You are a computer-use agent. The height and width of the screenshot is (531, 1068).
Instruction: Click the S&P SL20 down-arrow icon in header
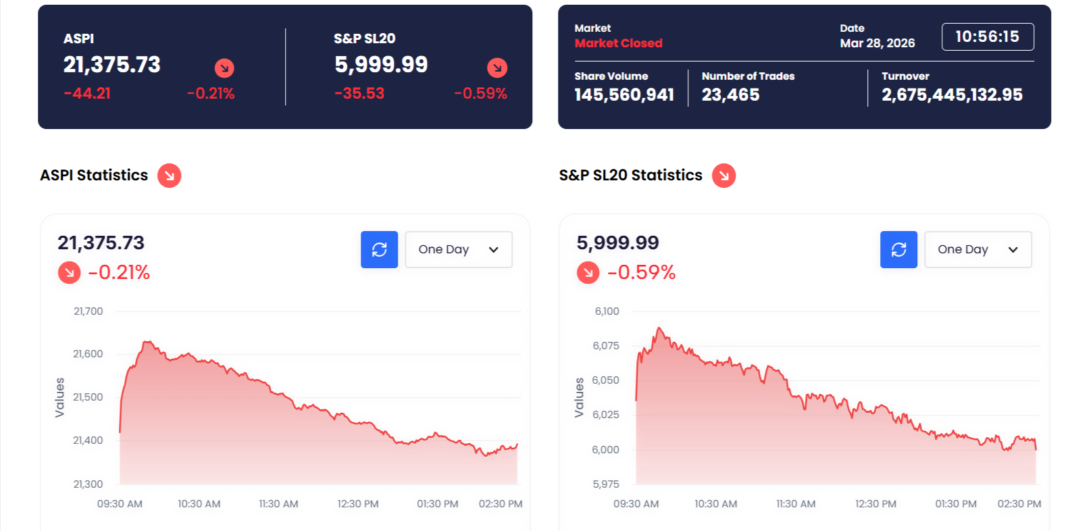497,68
